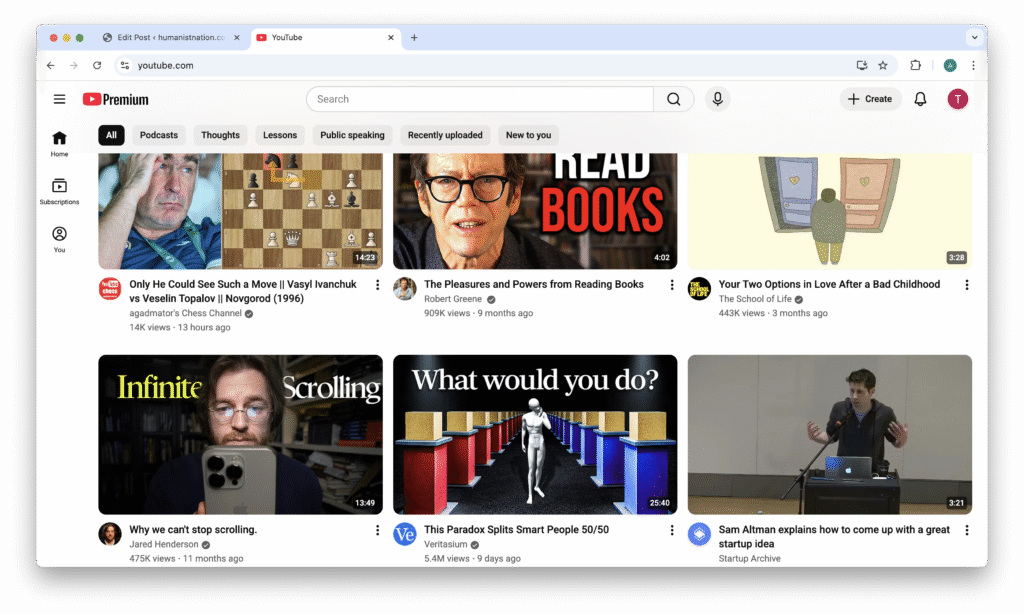Screen dimensions: 1024x615
Task: Open the notifications bell
Action: point(921,99)
